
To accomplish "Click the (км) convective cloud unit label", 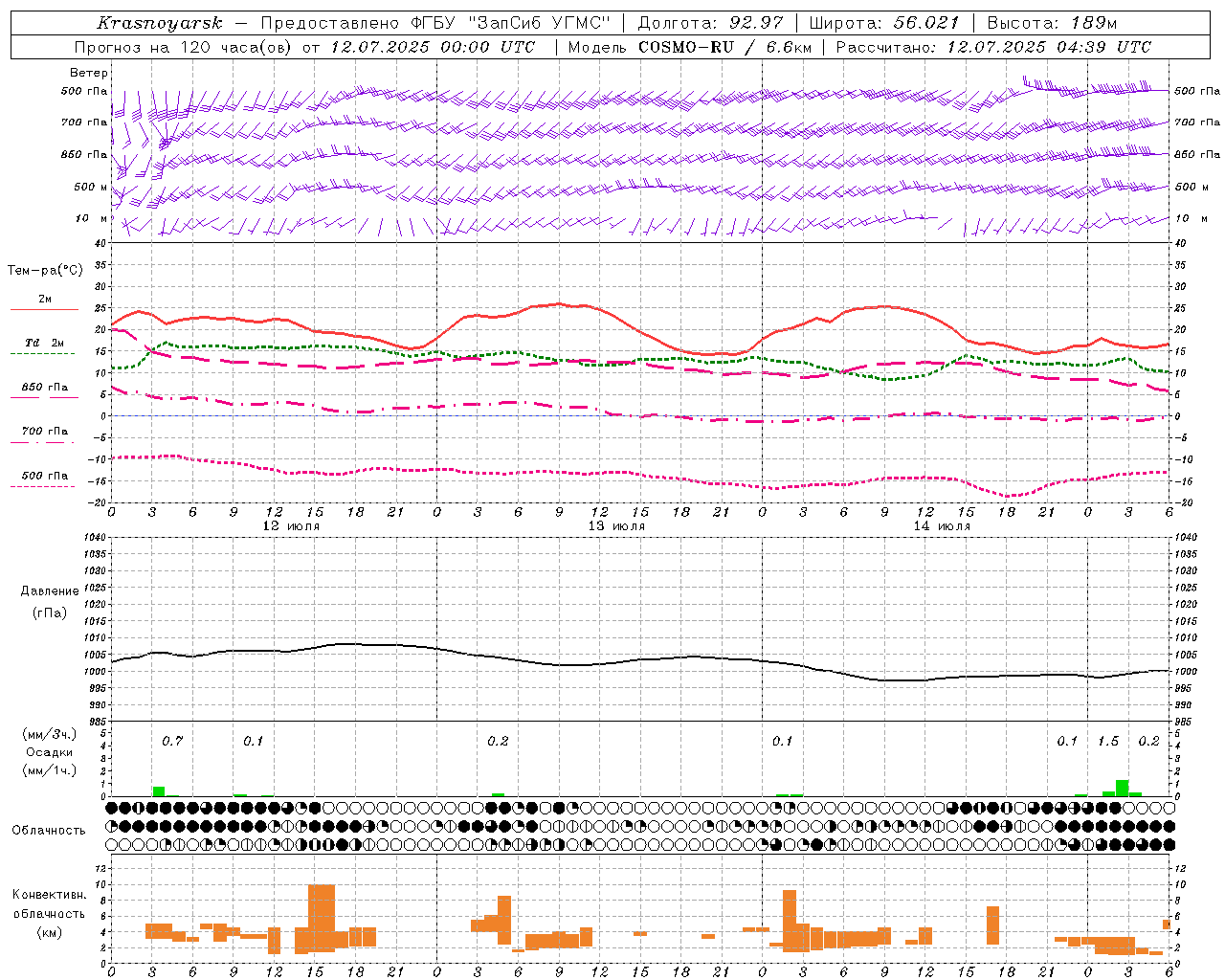I will 50,932.
